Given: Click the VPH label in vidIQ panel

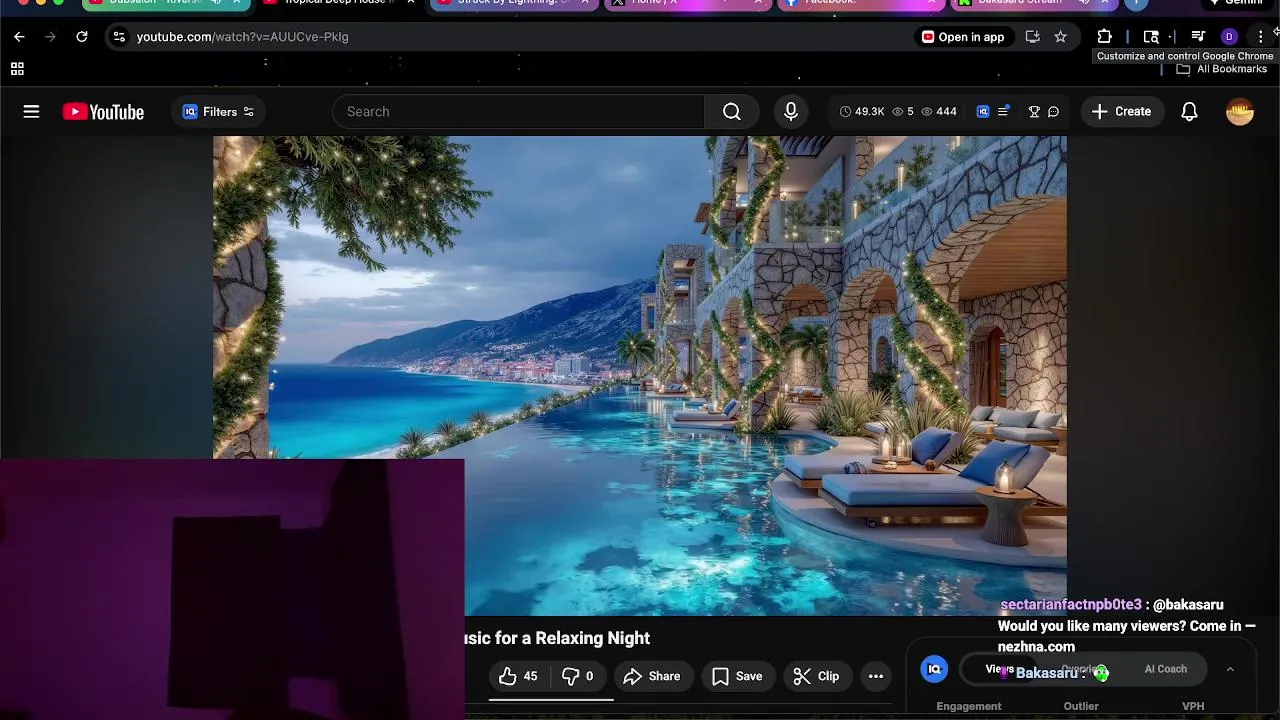Looking at the screenshot, I should click(x=1193, y=706).
